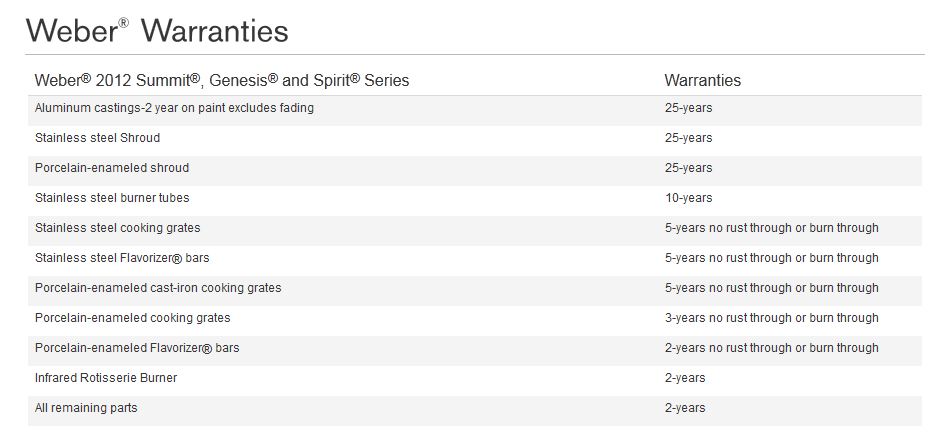This screenshot has height=438, width=947.
Task: Select the Aluminum castings row label
Action: [174, 108]
